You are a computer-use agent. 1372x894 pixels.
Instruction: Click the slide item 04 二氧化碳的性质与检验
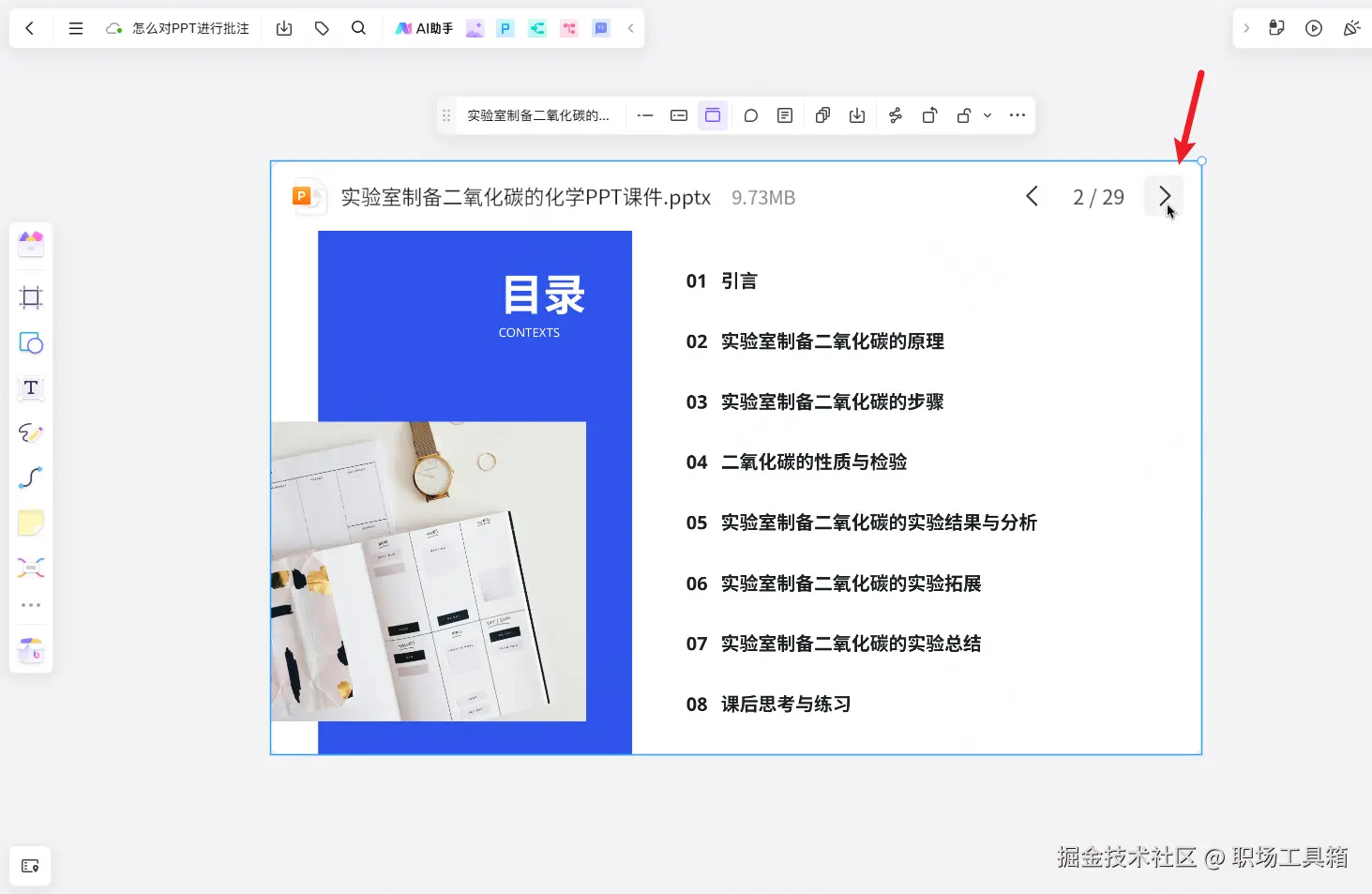click(796, 462)
